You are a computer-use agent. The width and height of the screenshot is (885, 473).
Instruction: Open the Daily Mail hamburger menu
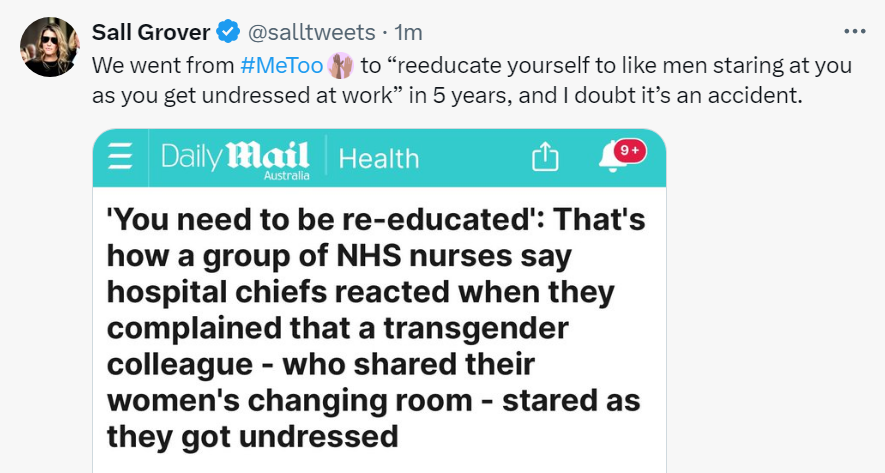click(120, 157)
